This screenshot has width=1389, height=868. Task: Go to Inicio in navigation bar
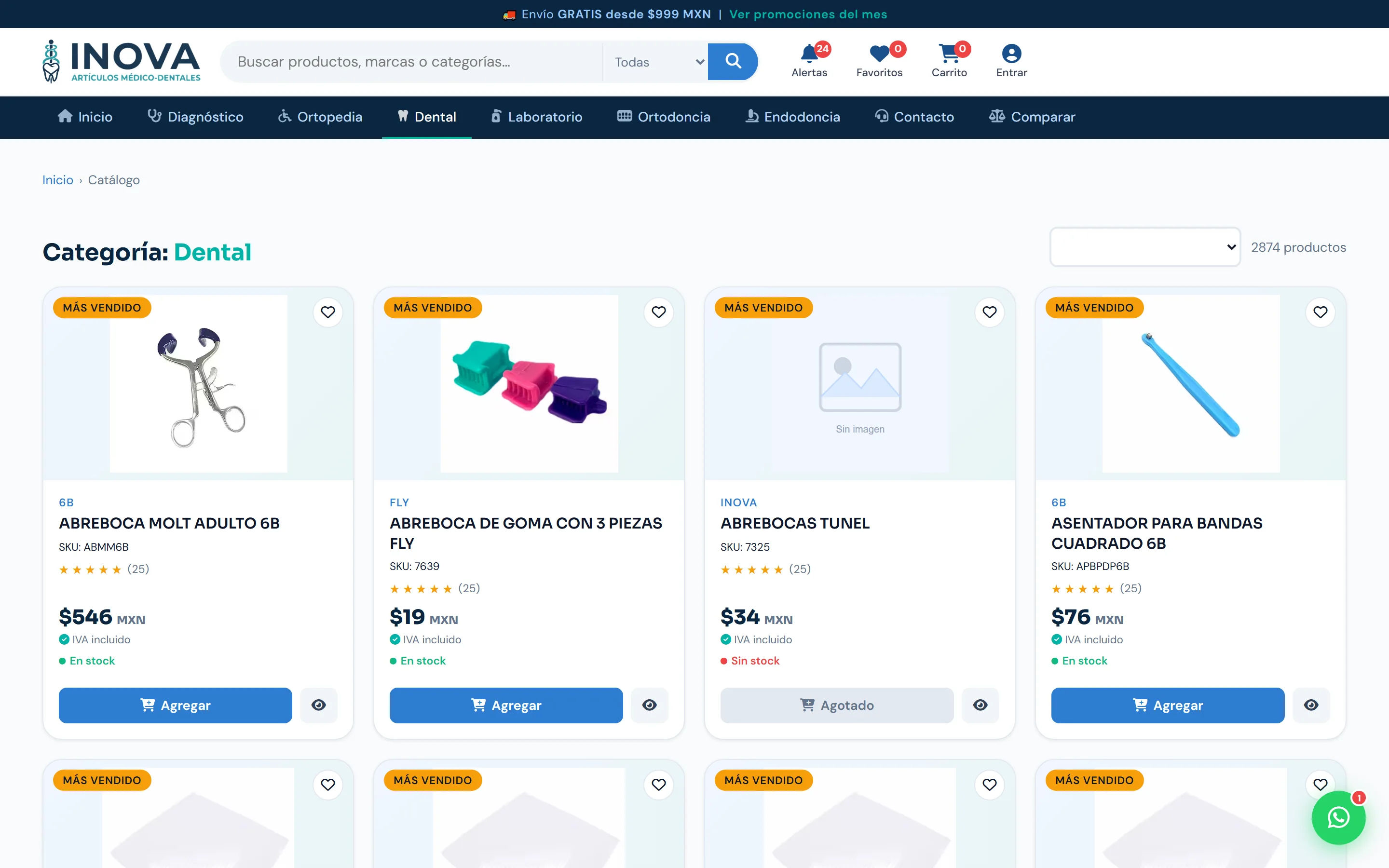85,117
